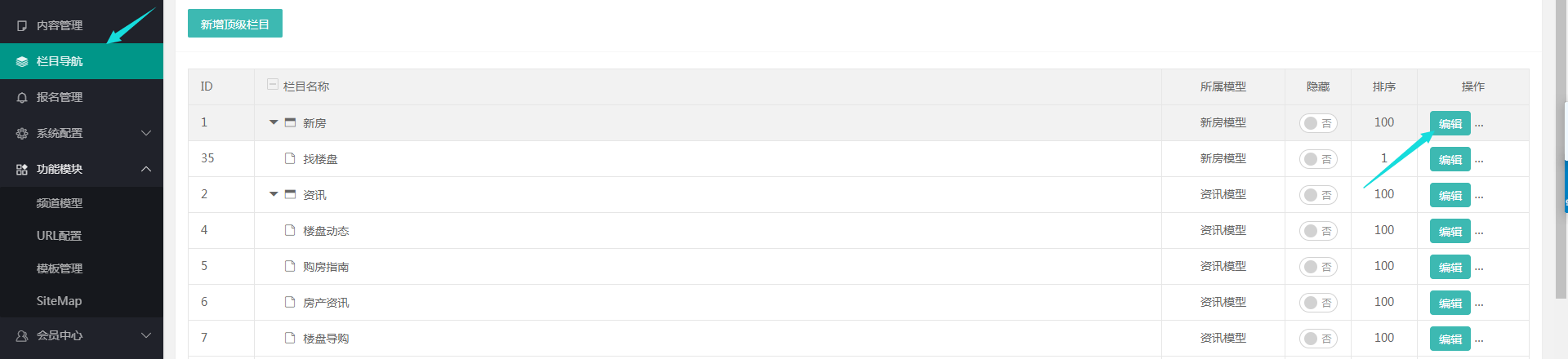The height and width of the screenshot is (359, 1568).
Task: Click the page icon beside 找楼盘
Action: click(290, 158)
